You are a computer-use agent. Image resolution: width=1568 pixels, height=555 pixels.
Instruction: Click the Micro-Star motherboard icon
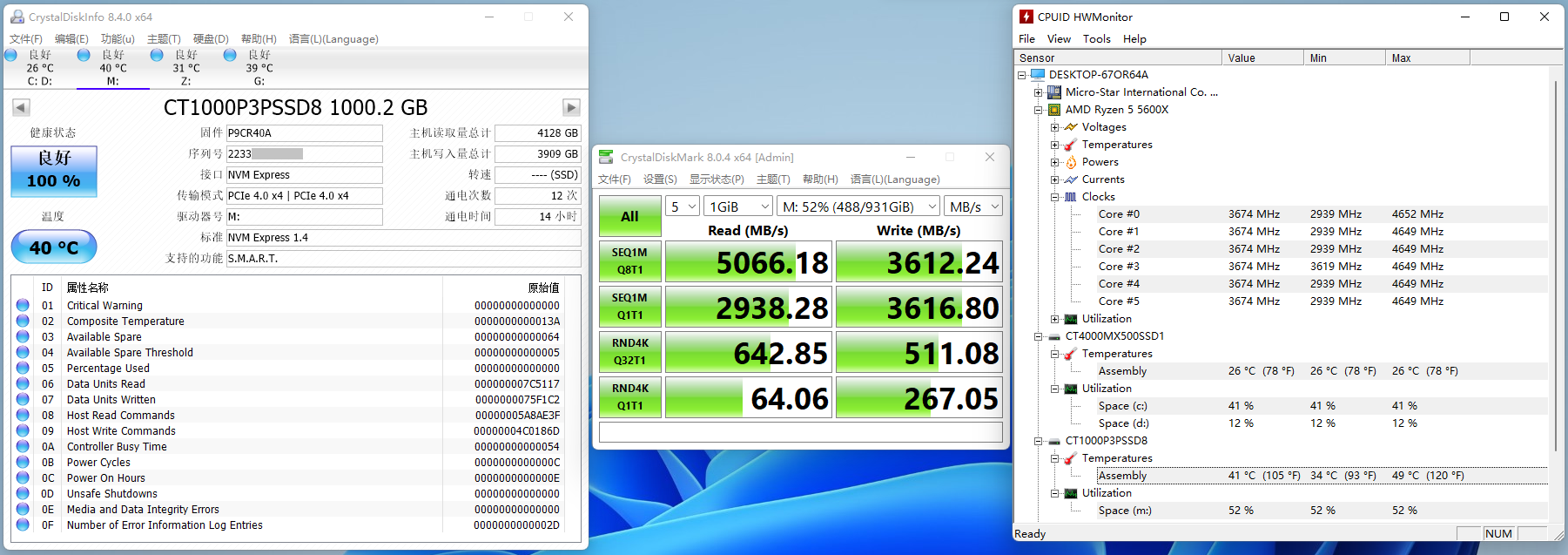(x=1054, y=92)
